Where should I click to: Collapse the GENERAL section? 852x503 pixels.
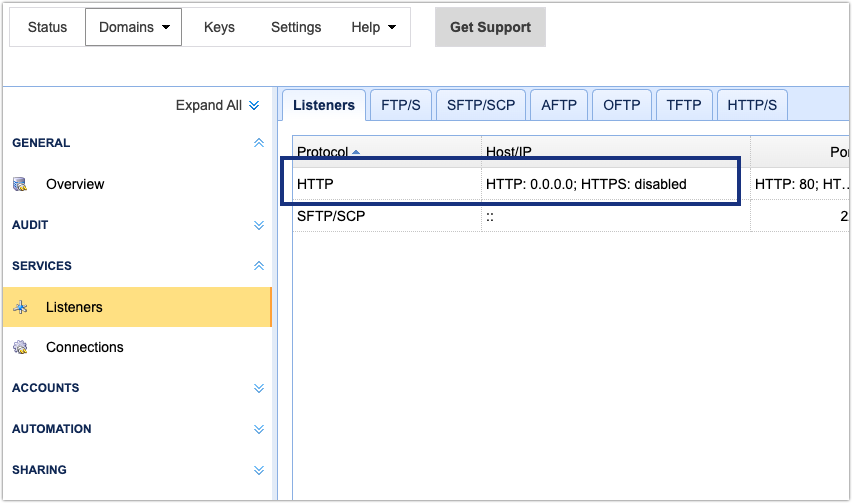pyautogui.click(x=259, y=143)
